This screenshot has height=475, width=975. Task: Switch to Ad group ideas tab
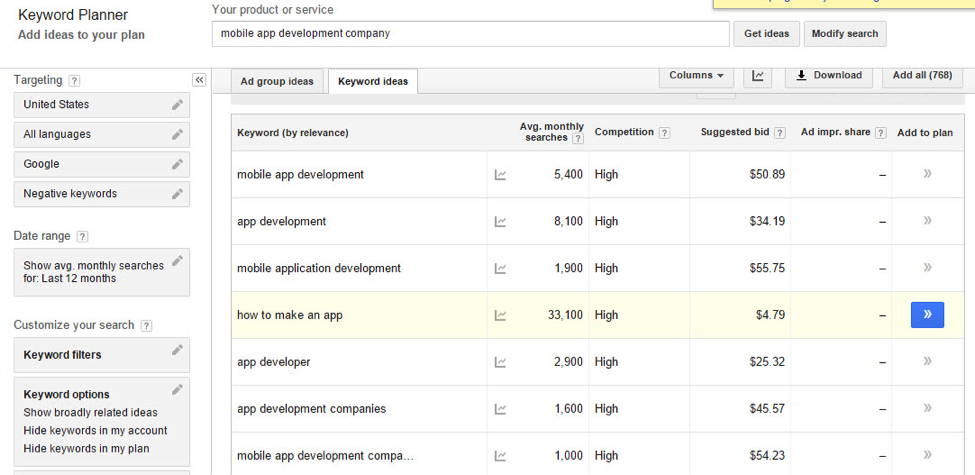tap(277, 81)
